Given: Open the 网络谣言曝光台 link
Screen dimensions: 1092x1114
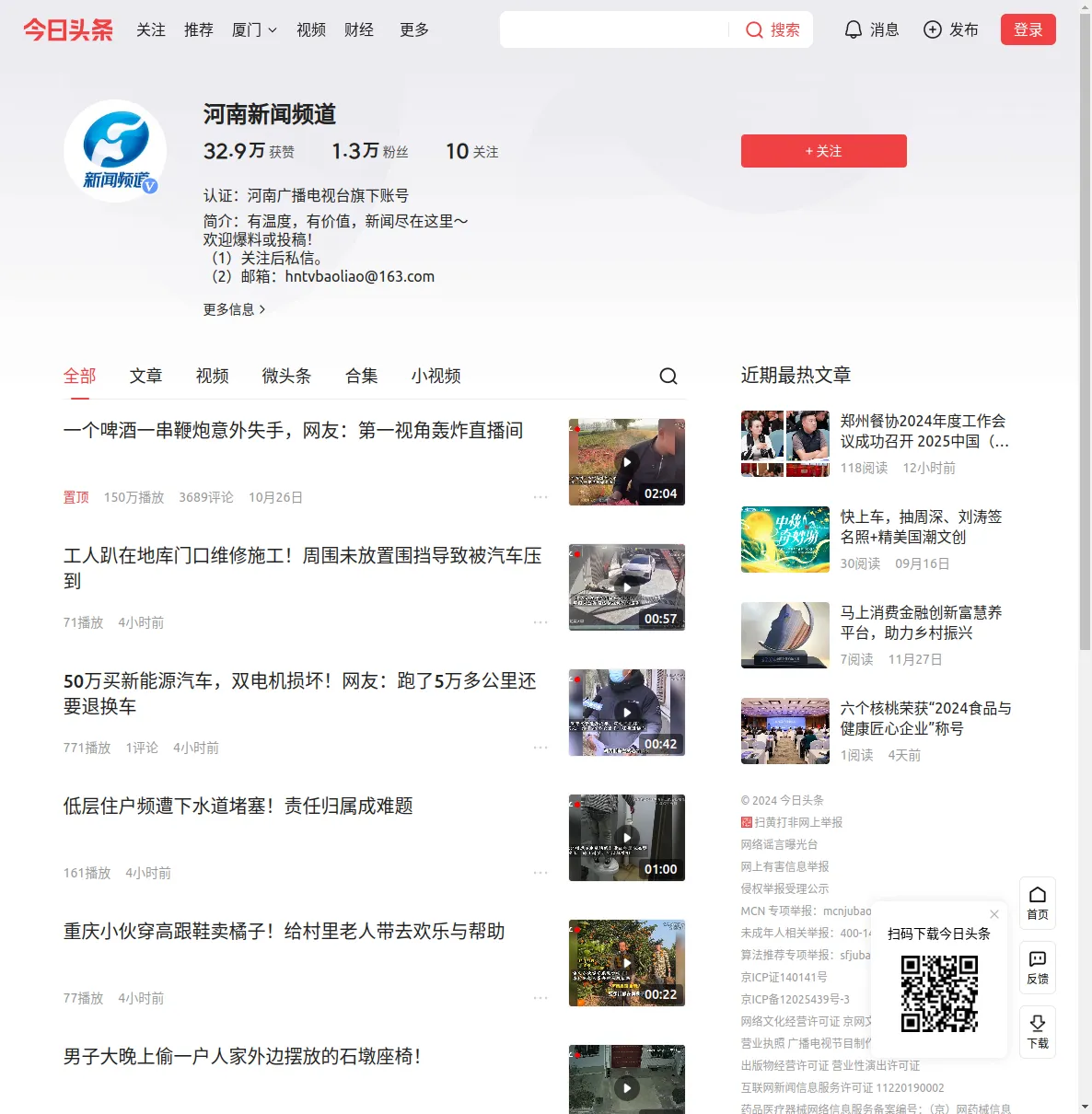Looking at the screenshot, I should pos(779,844).
